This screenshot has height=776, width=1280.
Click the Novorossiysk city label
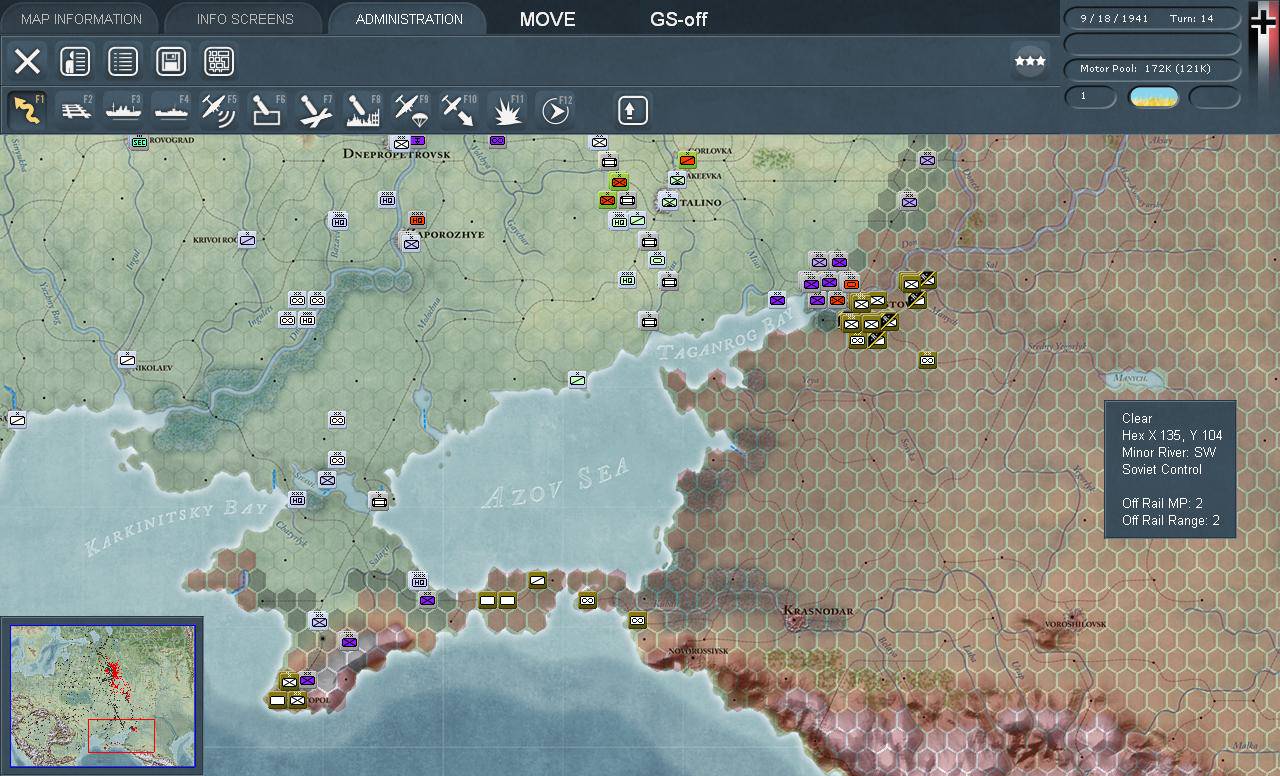[698, 651]
